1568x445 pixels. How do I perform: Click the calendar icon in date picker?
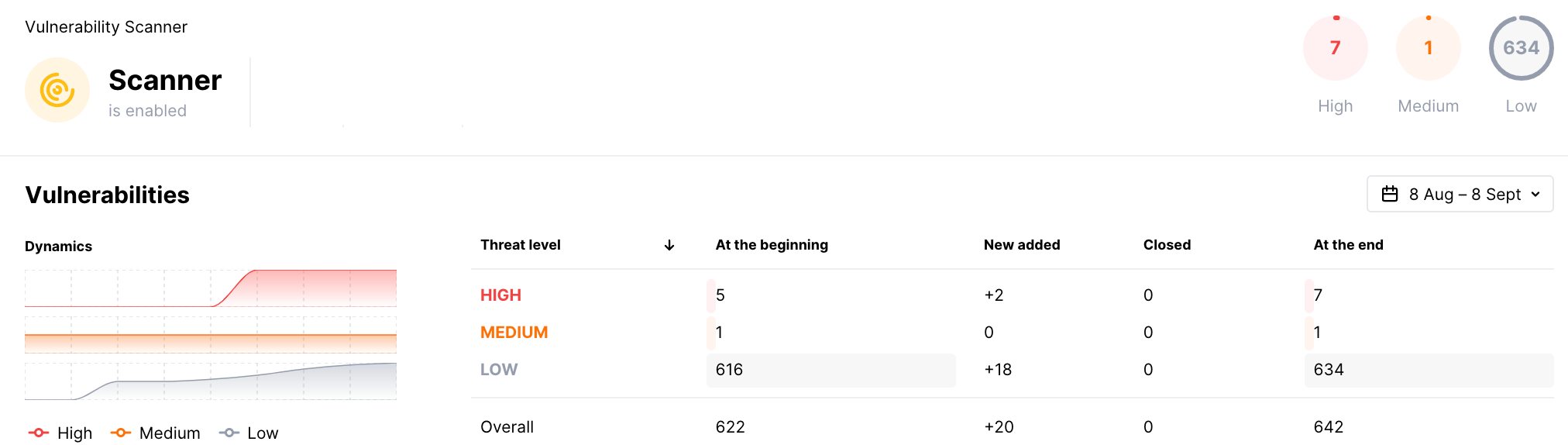point(1390,194)
